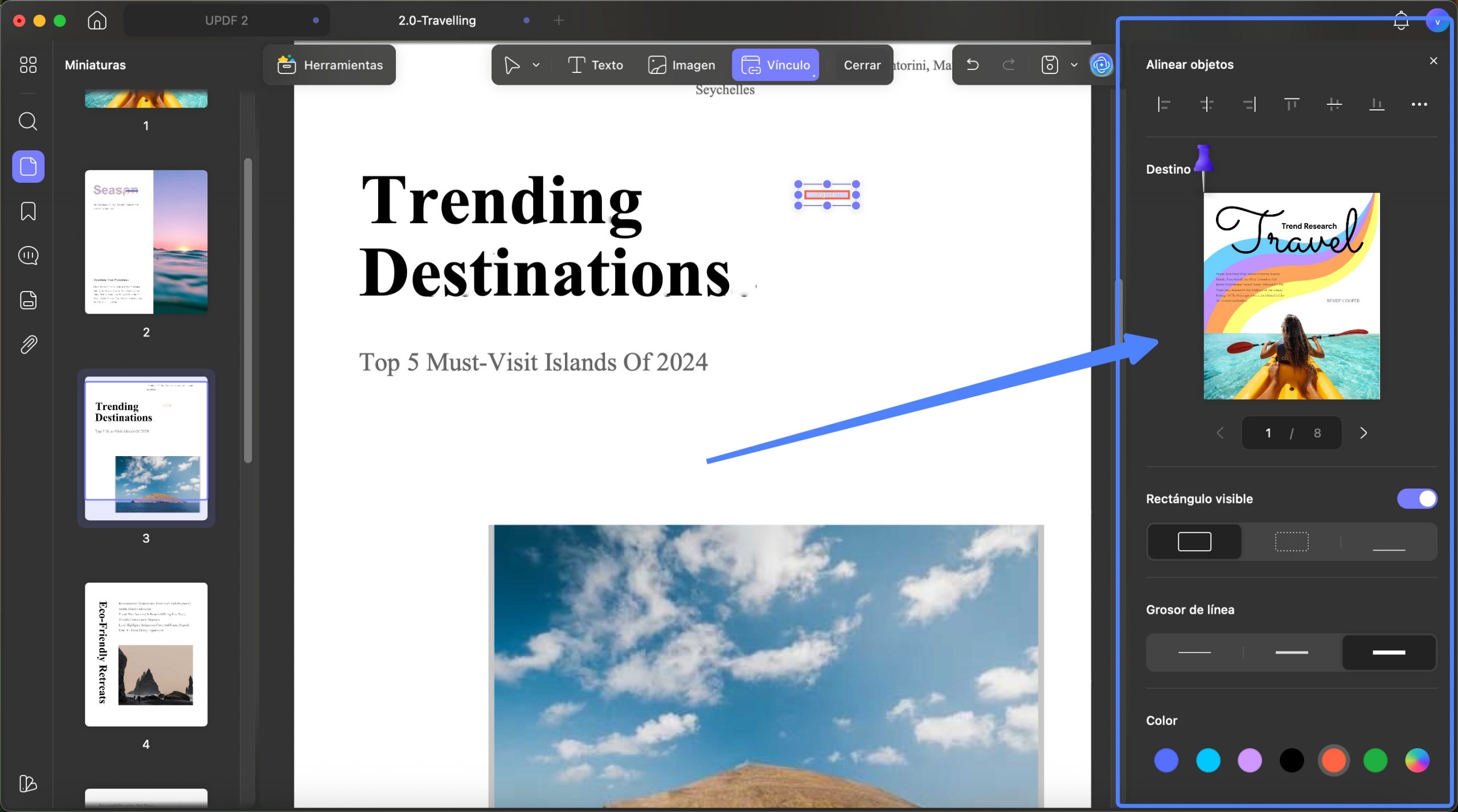1458x812 pixels.
Task: Select medium line thickness
Action: click(x=1292, y=653)
